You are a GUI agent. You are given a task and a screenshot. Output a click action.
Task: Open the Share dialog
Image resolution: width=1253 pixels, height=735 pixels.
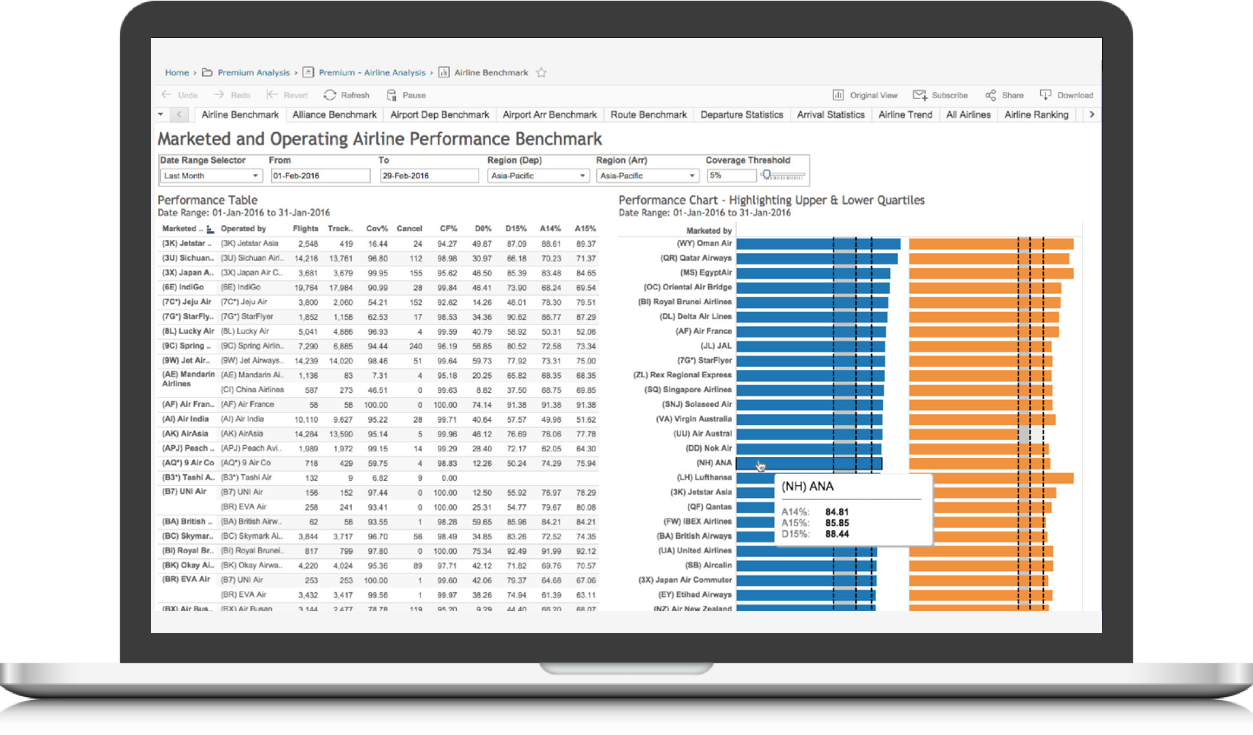[1004, 95]
